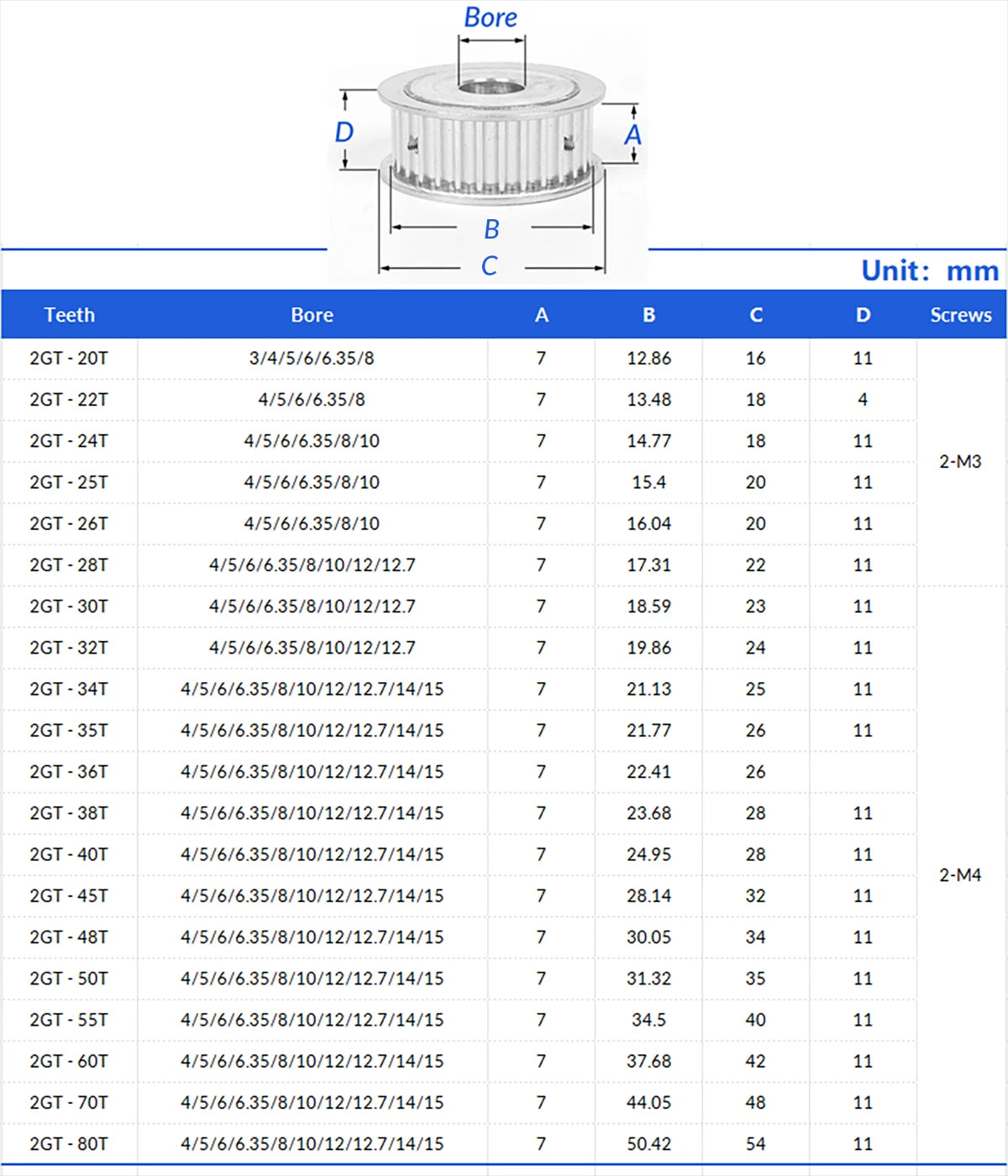This screenshot has width=1008, height=1176.
Task: Click the B value '13.48'
Action: pyautogui.click(x=648, y=400)
